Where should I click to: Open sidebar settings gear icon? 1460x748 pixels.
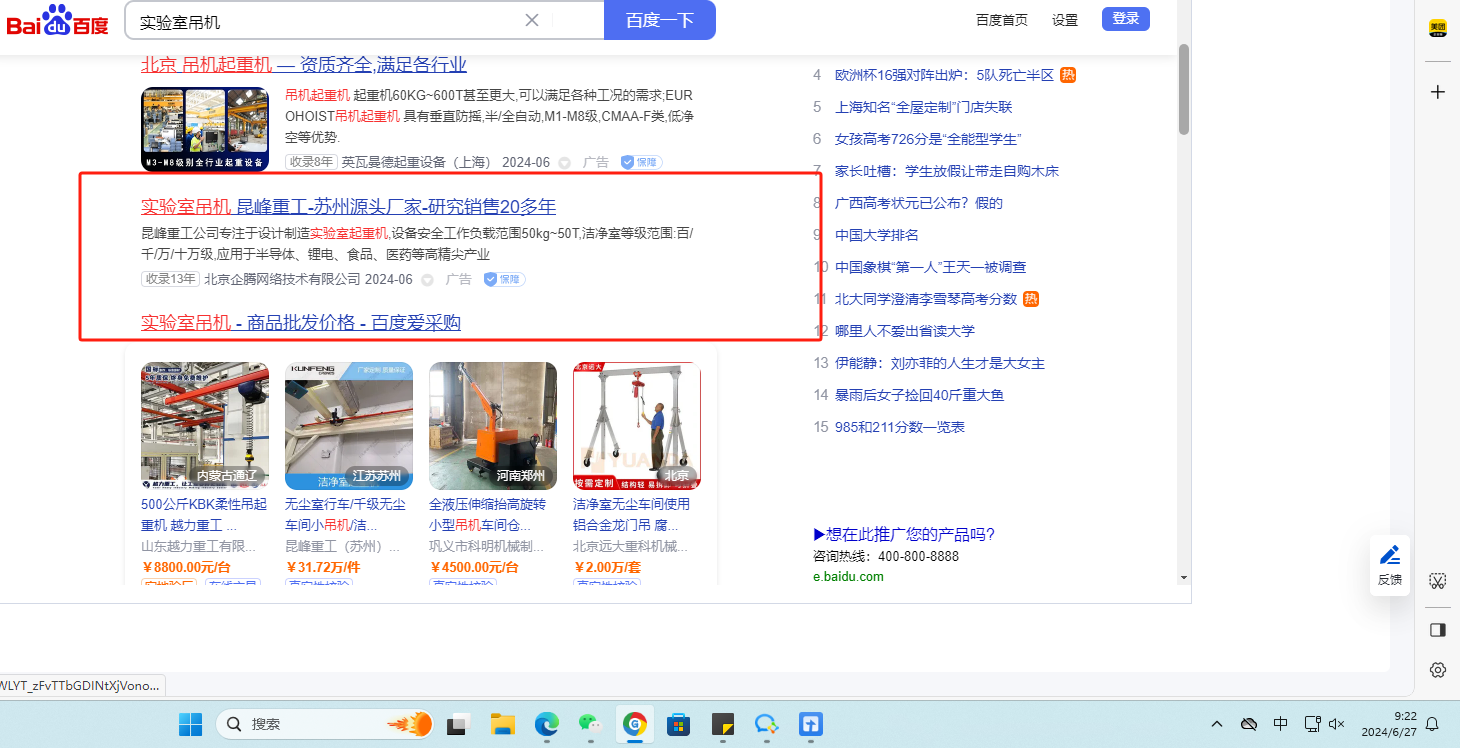point(1438,670)
